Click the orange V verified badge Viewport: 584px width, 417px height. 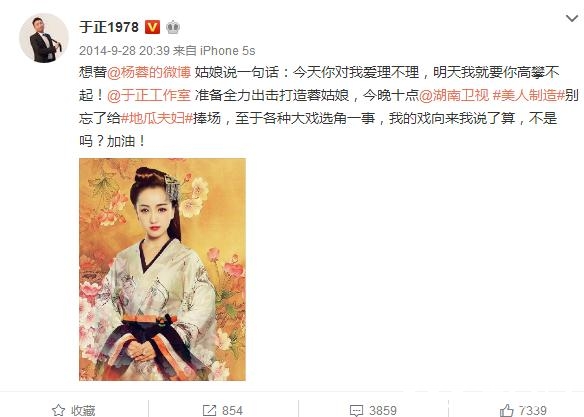[152, 27]
